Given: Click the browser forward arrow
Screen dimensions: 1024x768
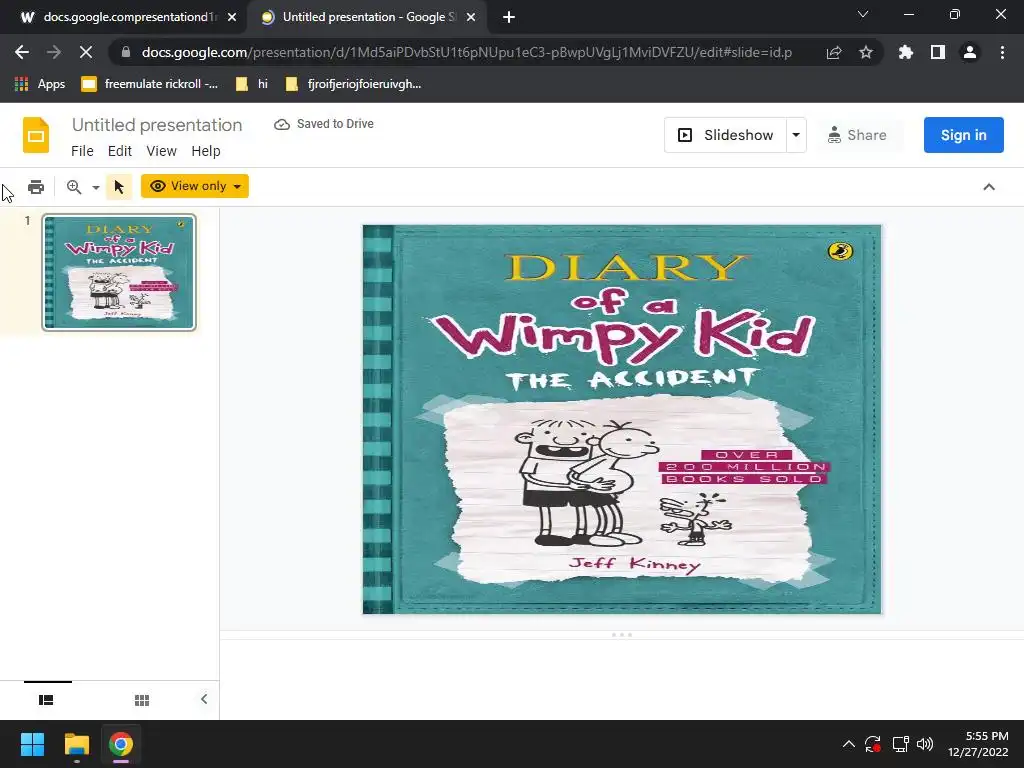Looking at the screenshot, I should [54, 52].
